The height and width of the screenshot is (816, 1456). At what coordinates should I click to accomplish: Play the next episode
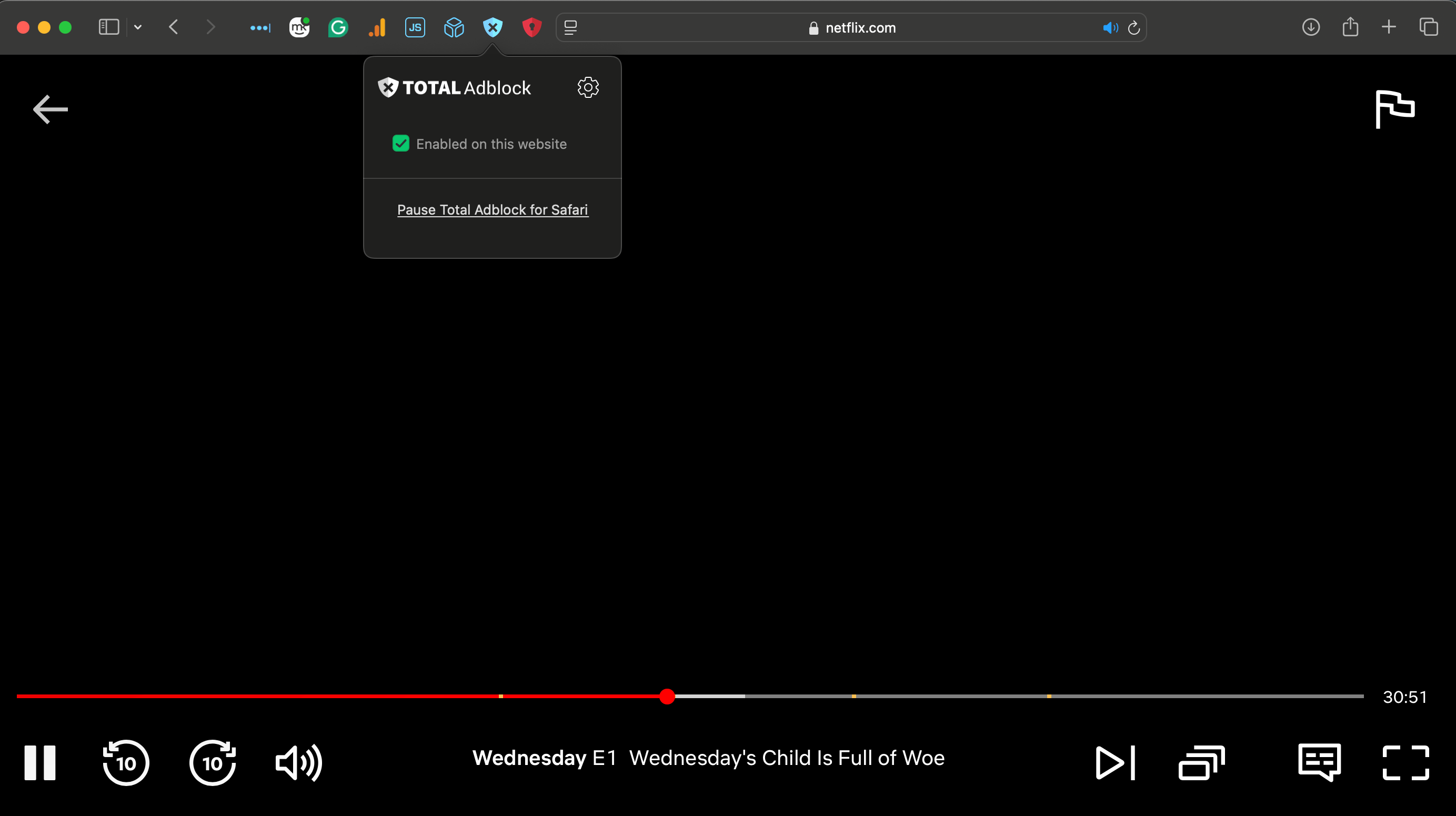[1115, 762]
